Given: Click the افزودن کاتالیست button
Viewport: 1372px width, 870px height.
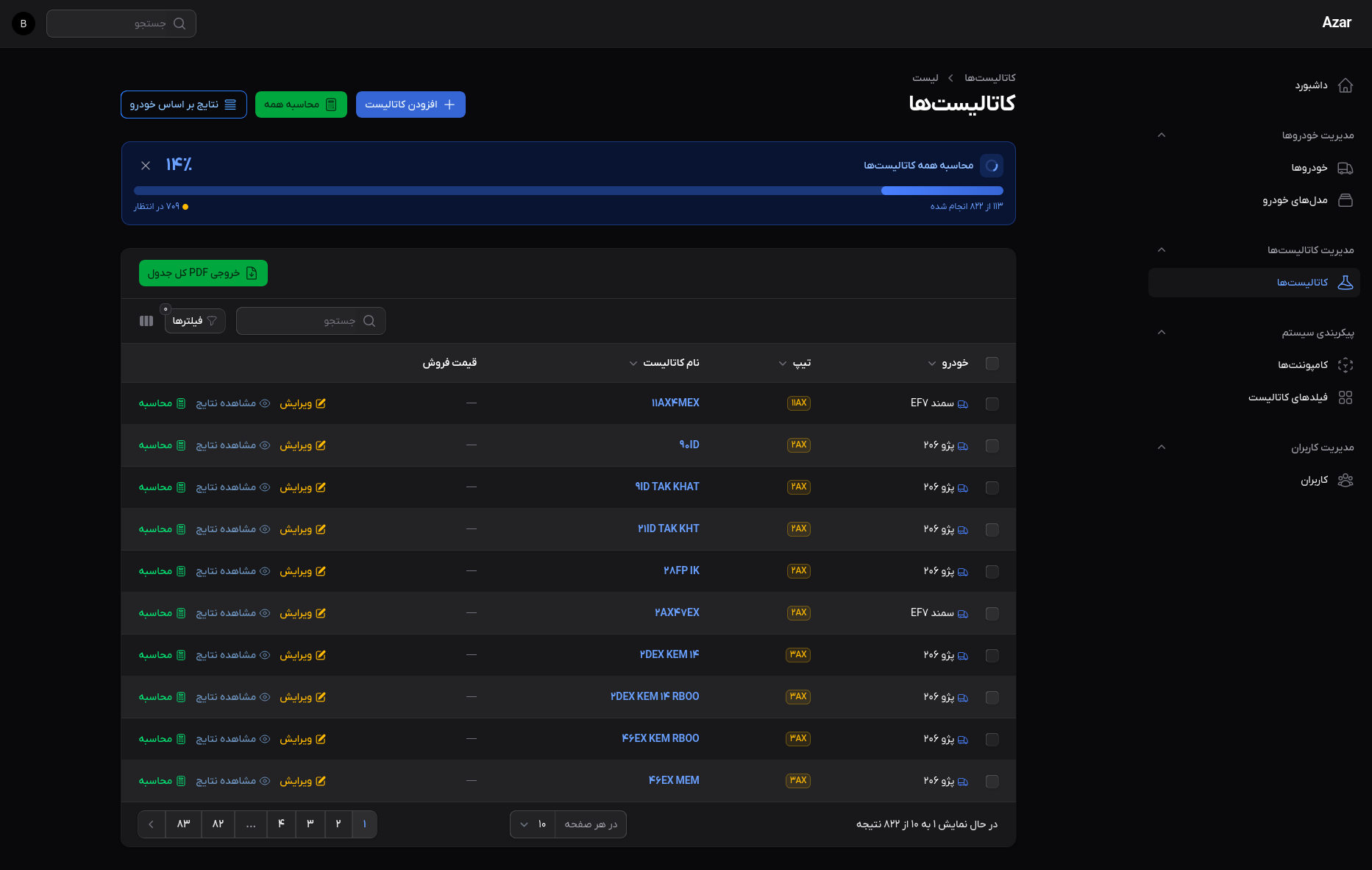Looking at the screenshot, I should coord(410,105).
